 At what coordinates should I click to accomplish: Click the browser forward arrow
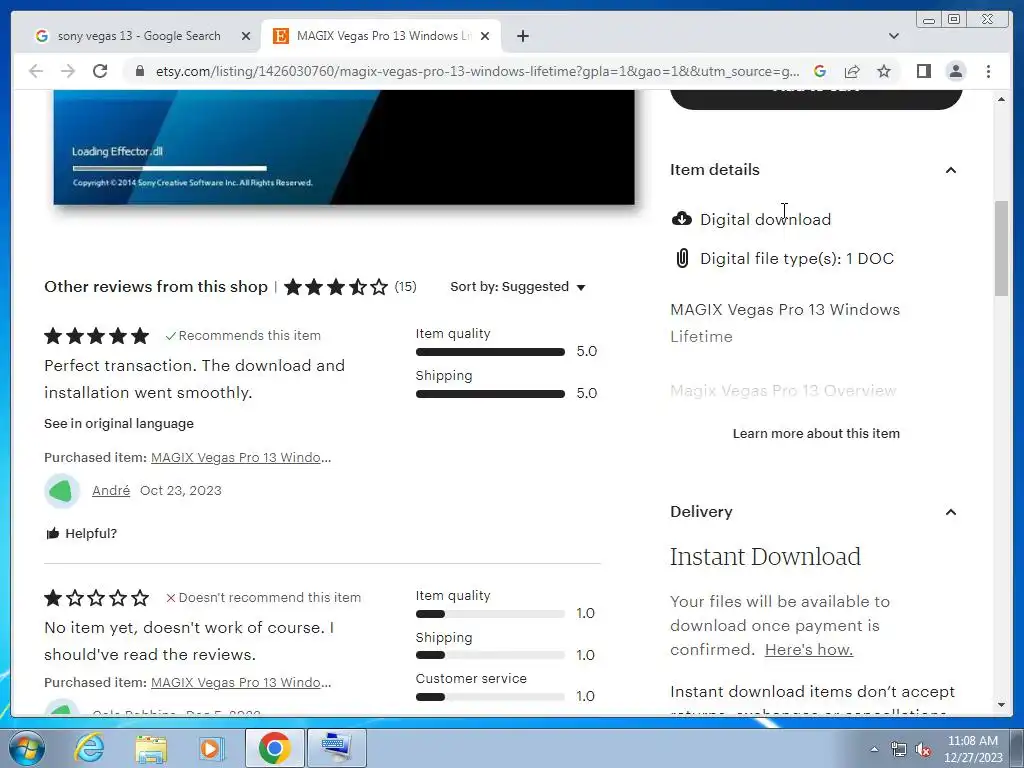pos(68,71)
